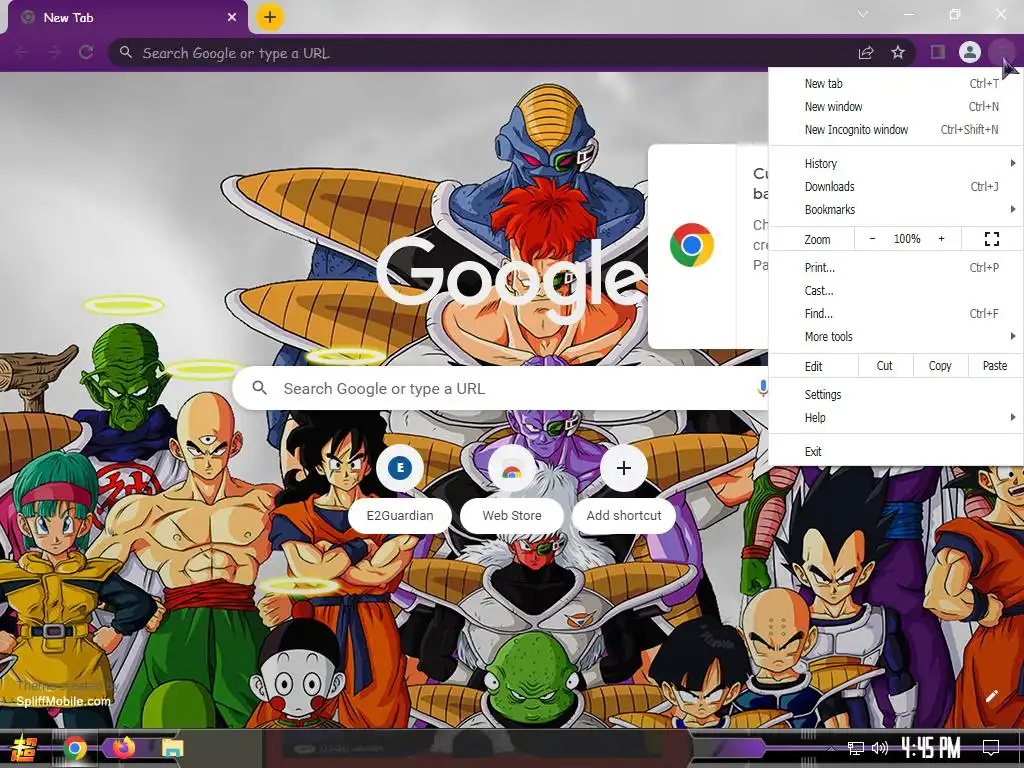This screenshot has width=1024, height=768.
Task: Share this page via the share icon
Action: (x=866, y=52)
